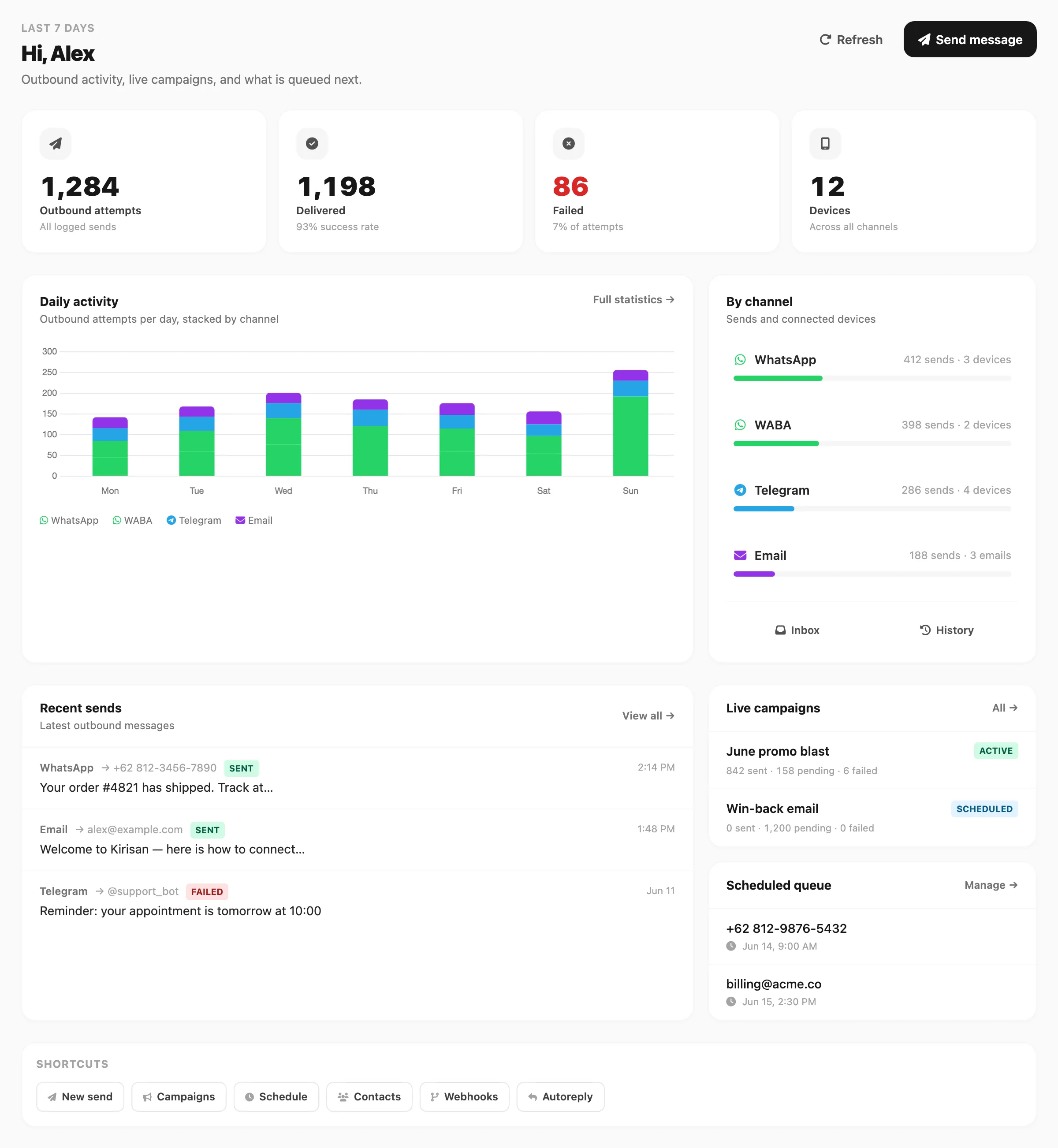Click recipient @support_bot

(x=143, y=891)
